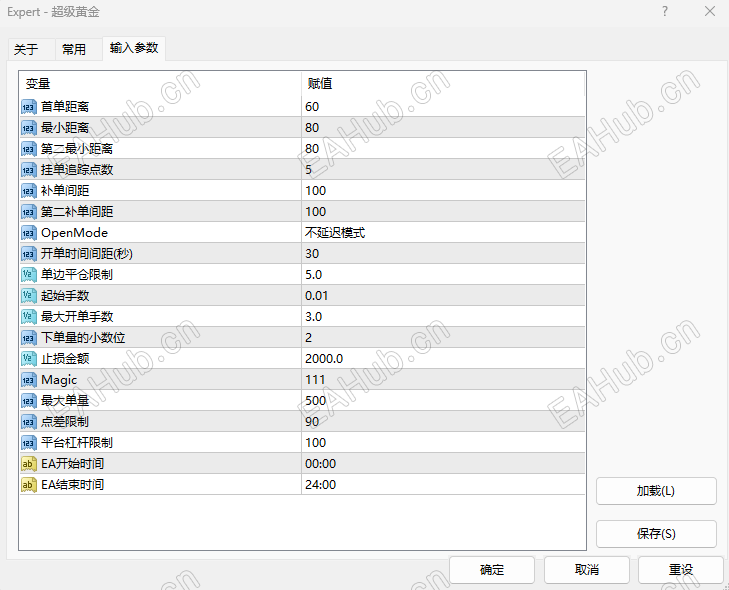729x590 pixels.
Task: Click the integer icon beside 第二最小距离
Action: click(x=28, y=149)
